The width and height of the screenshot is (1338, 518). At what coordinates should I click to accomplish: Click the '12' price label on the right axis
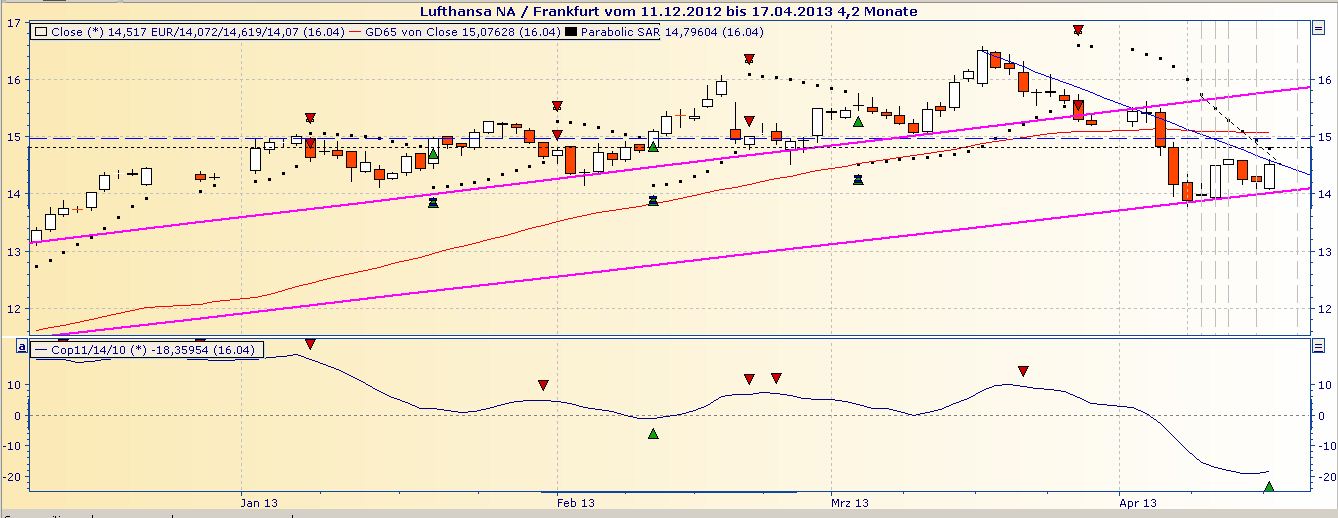pyautogui.click(x=1323, y=308)
